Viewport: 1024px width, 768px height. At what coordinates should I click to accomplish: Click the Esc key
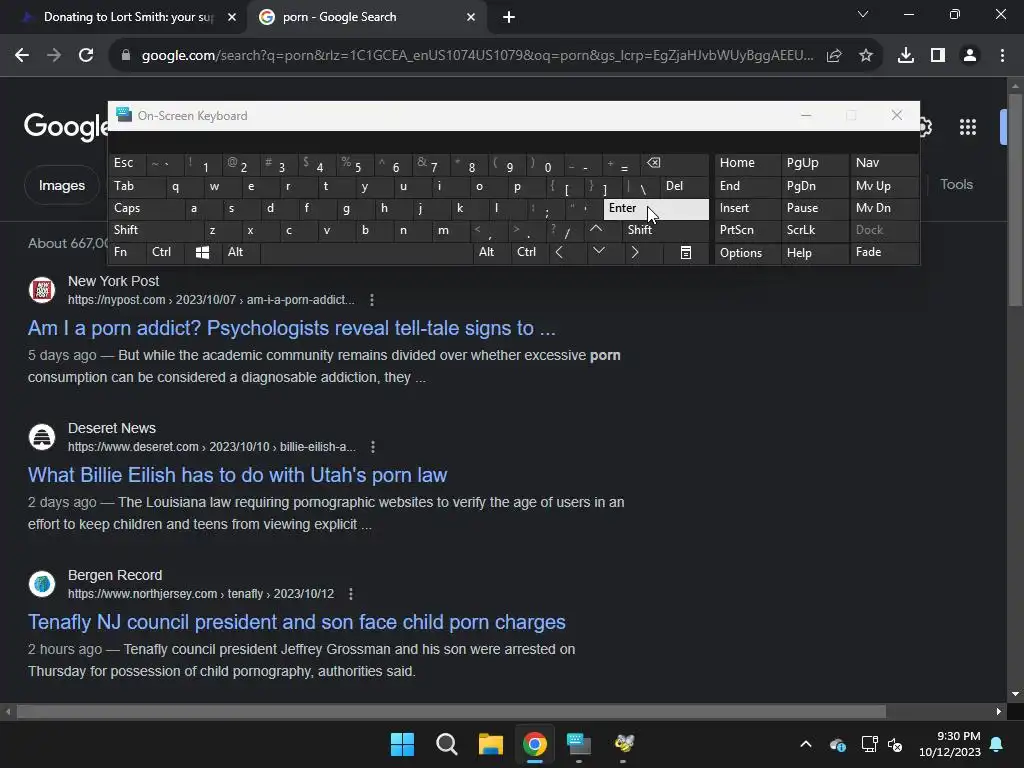[x=127, y=163]
